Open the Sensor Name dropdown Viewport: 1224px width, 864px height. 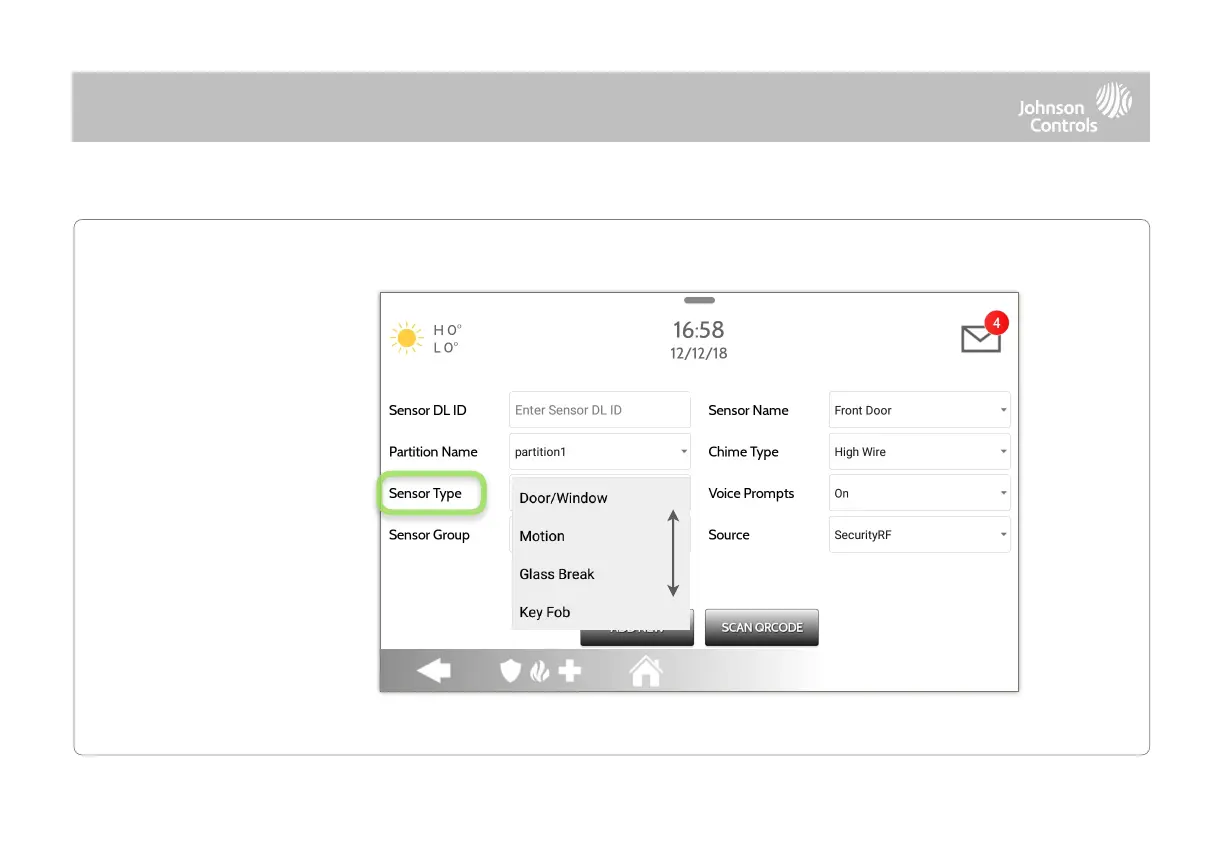point(920,410)
